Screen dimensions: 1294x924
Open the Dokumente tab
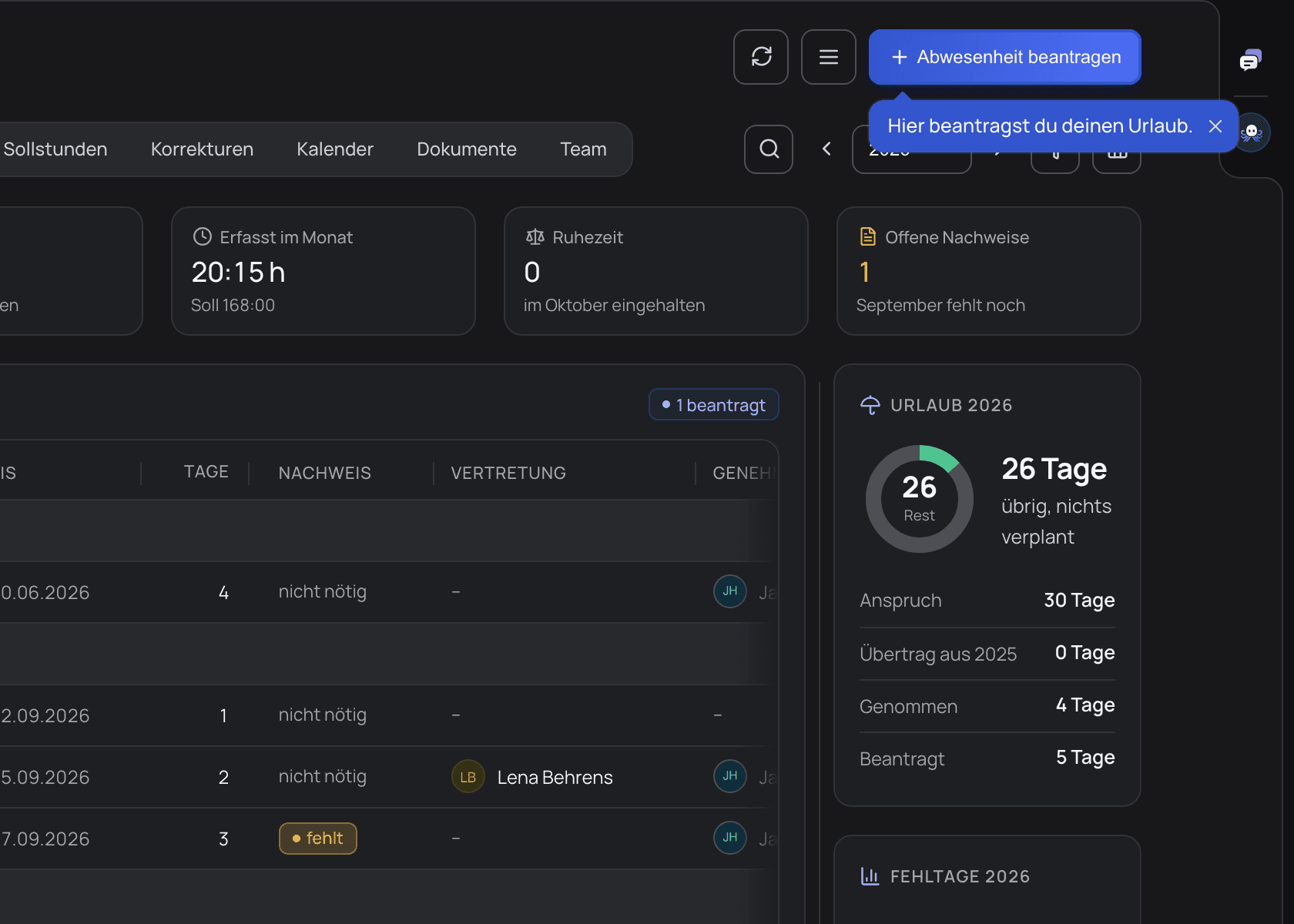[467, 149]
